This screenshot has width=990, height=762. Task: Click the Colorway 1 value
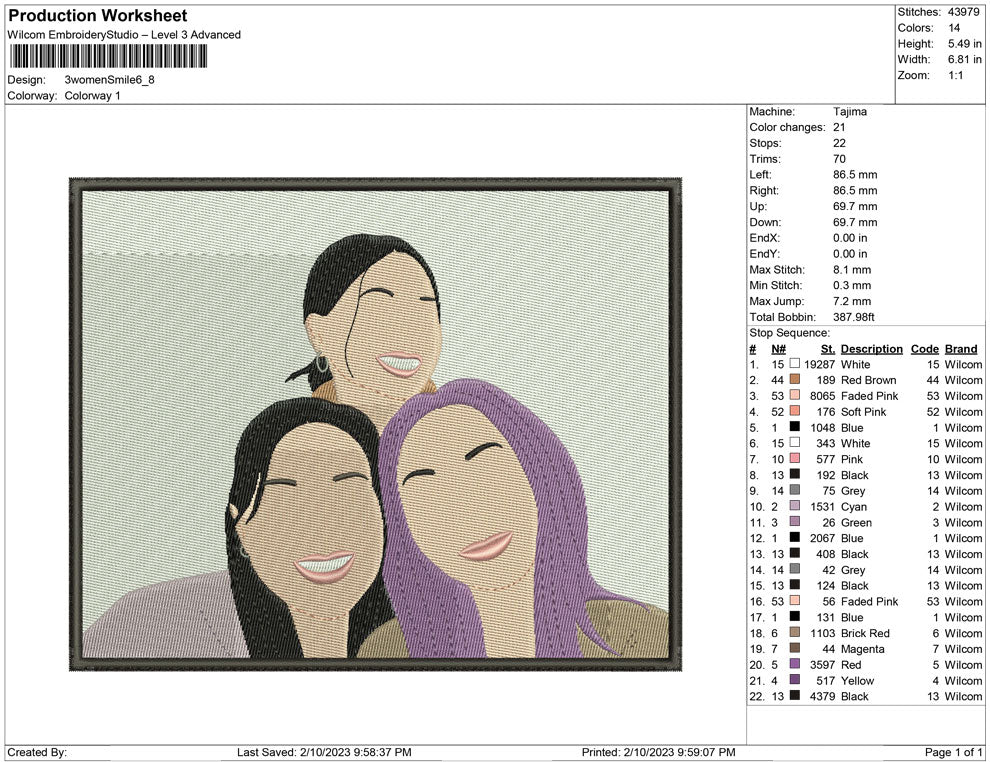[x=92, y=96]
